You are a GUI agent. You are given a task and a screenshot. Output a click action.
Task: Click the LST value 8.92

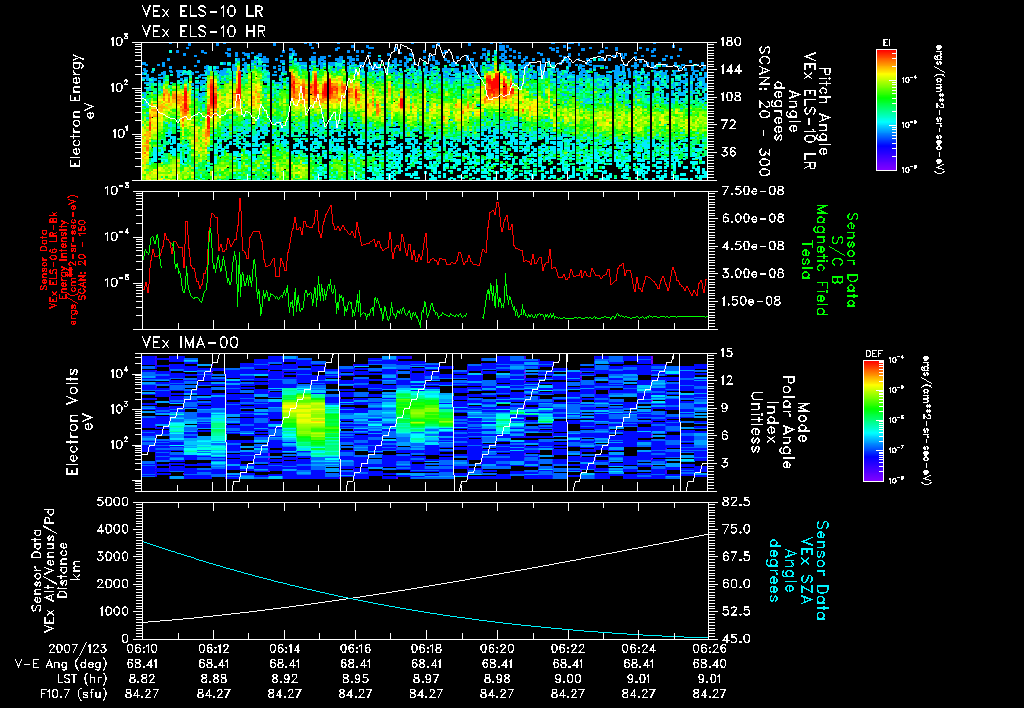284,679
